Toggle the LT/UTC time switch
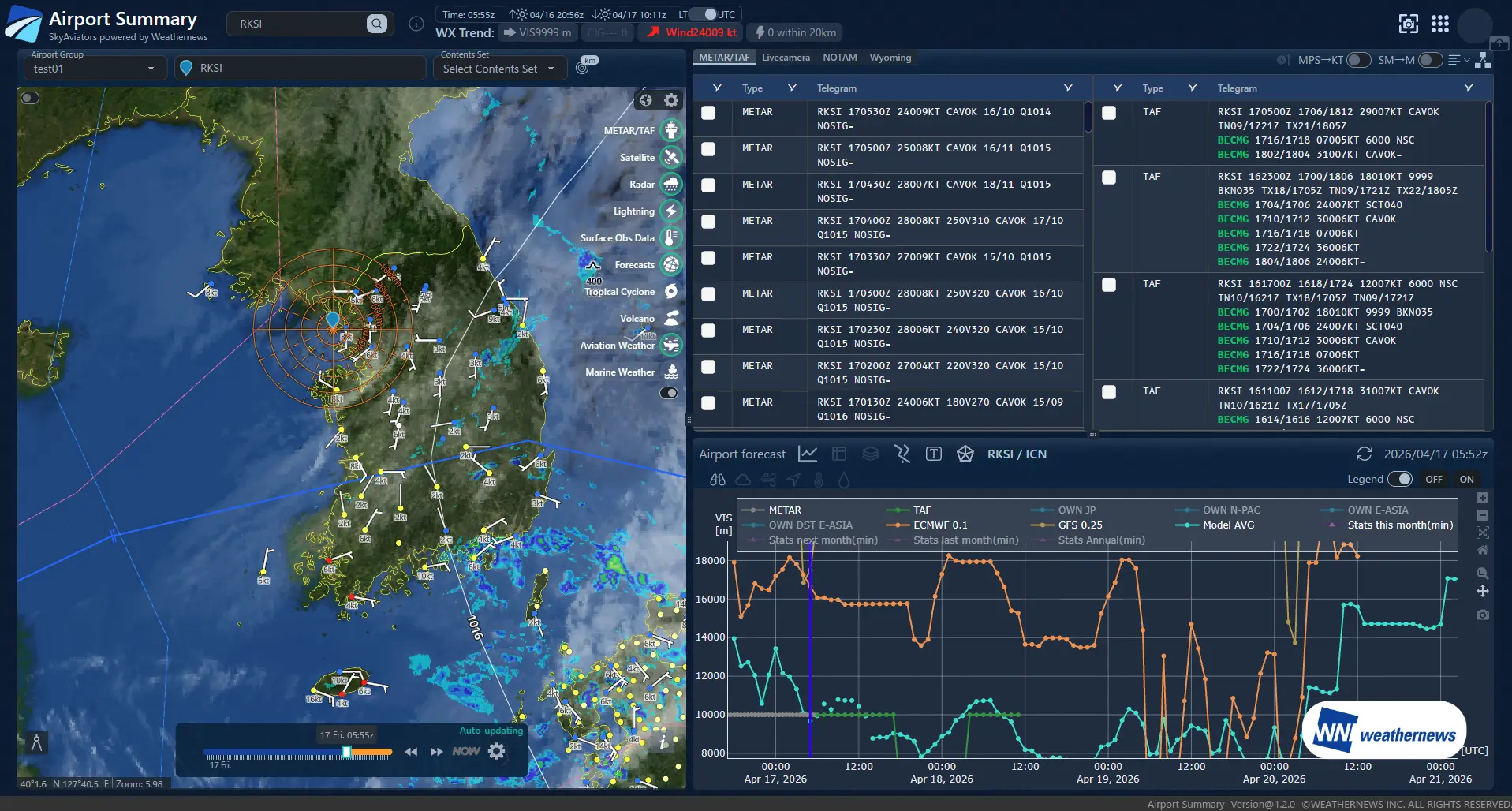The width and height of the screenshot is (1512, 811). (x=704, y=14)
